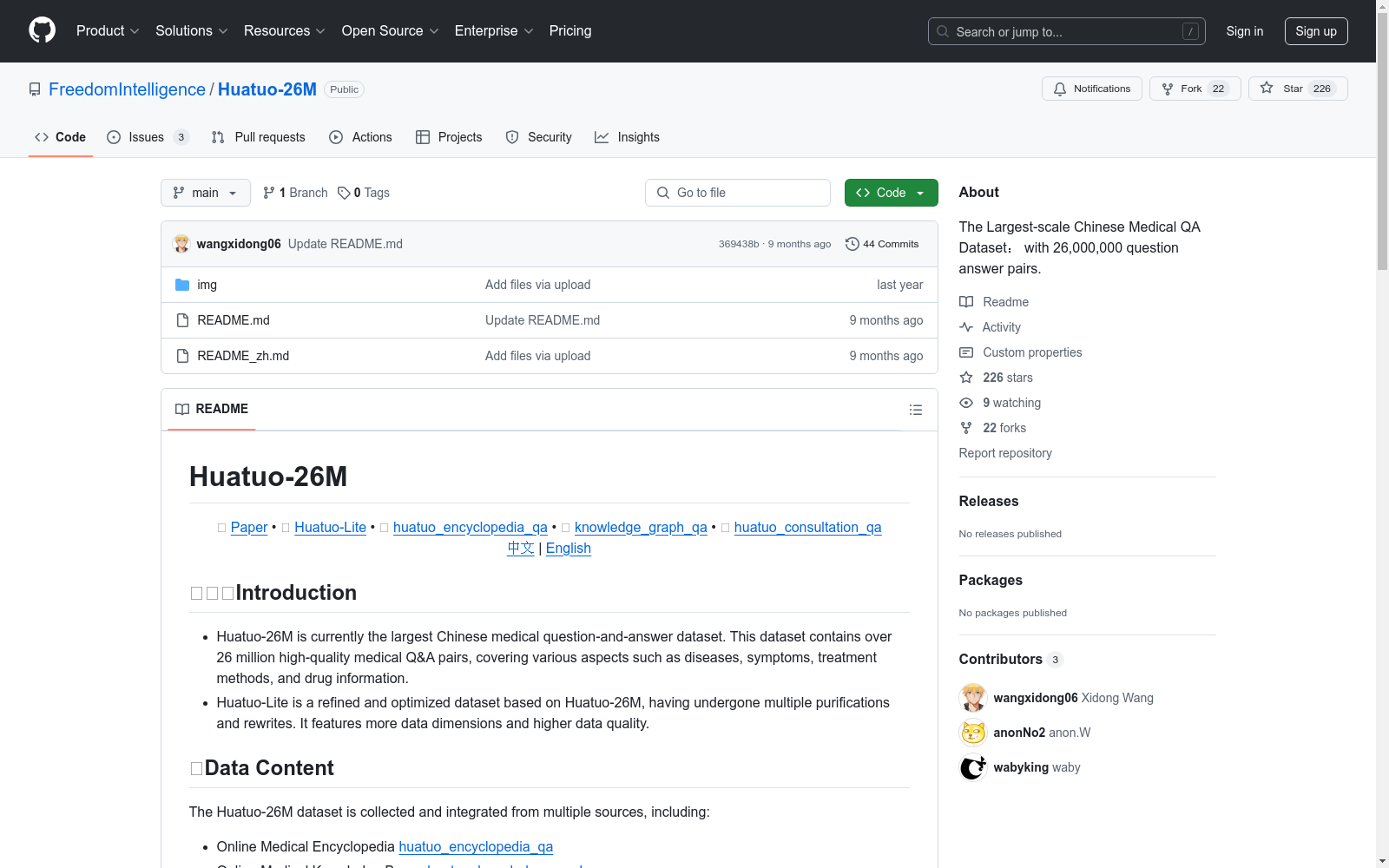Open Custom properties in About
The height and width of the screenshot is (868, 1389).
click(1021, 352)
